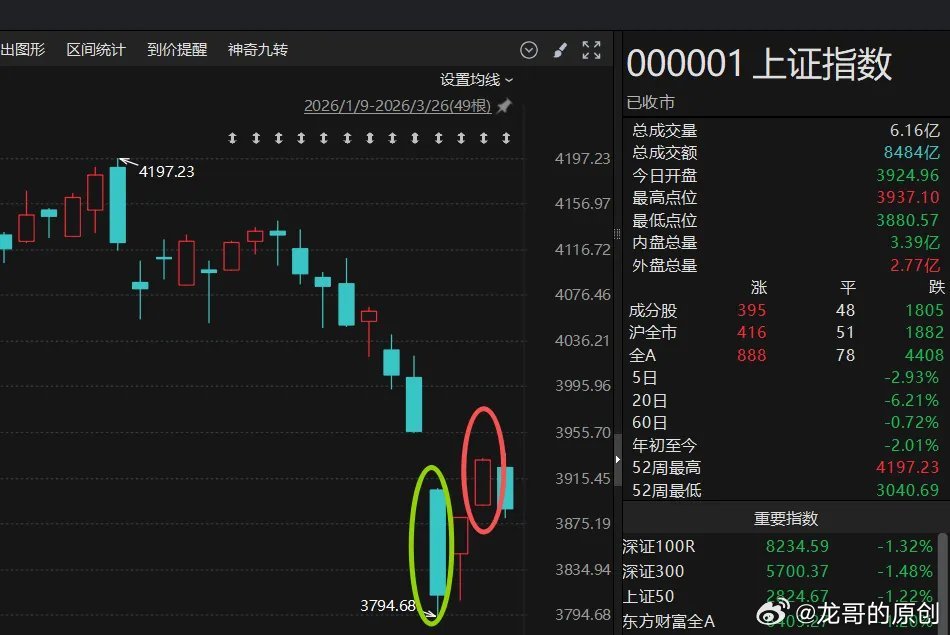
Task: Click the 全A falling count 4408
Action: (x=924, y=355)
